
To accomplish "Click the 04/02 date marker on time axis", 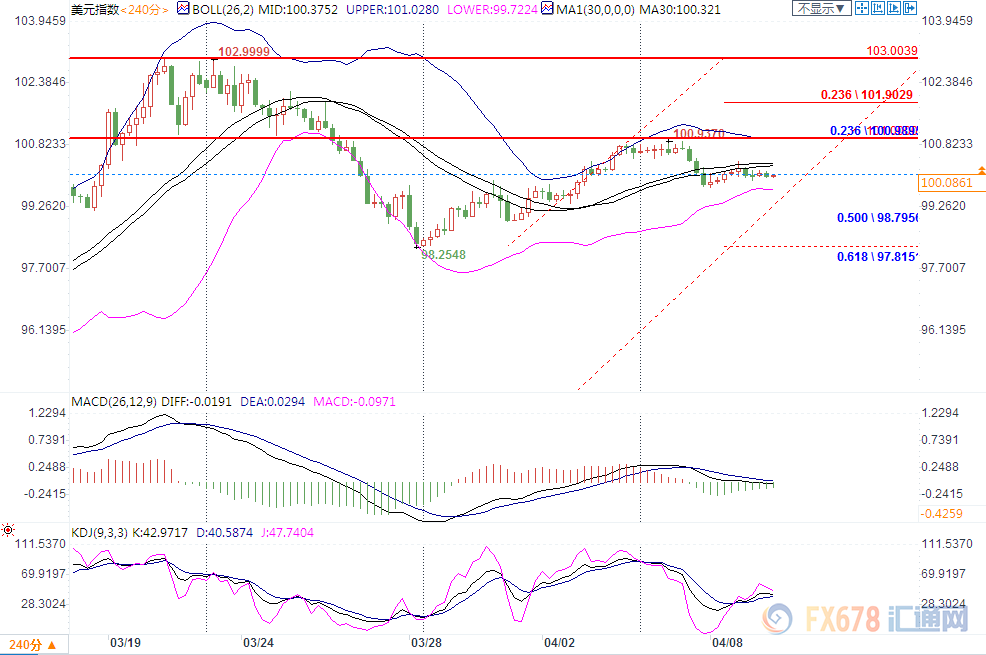I will pyautogui.click(x=558, y=642).
